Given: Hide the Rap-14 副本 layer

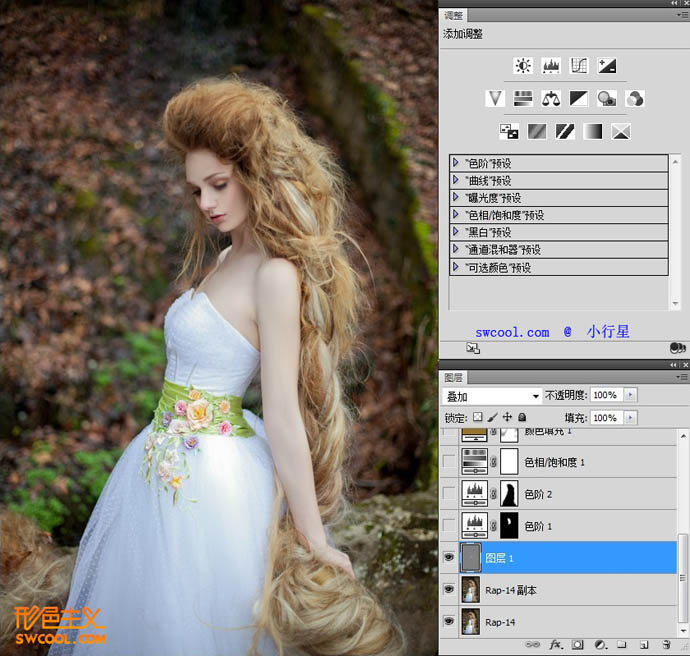Looking at the screenshot, I should (448, 590).
